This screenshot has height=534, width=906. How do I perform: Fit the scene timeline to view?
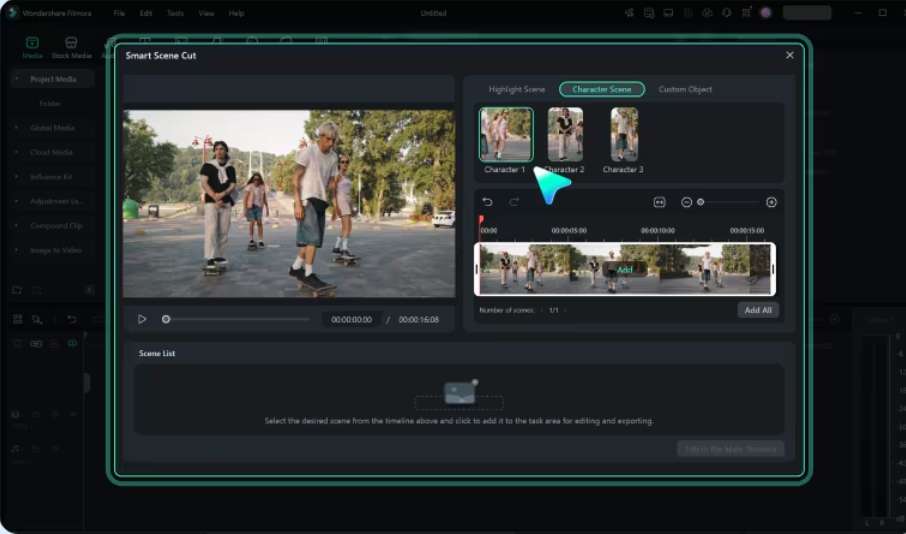[659, 202]
